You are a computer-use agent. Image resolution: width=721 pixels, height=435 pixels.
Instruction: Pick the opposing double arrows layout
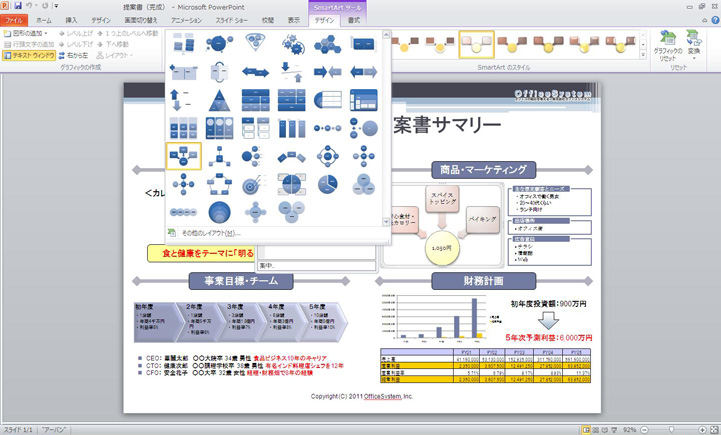click(255, 72)
